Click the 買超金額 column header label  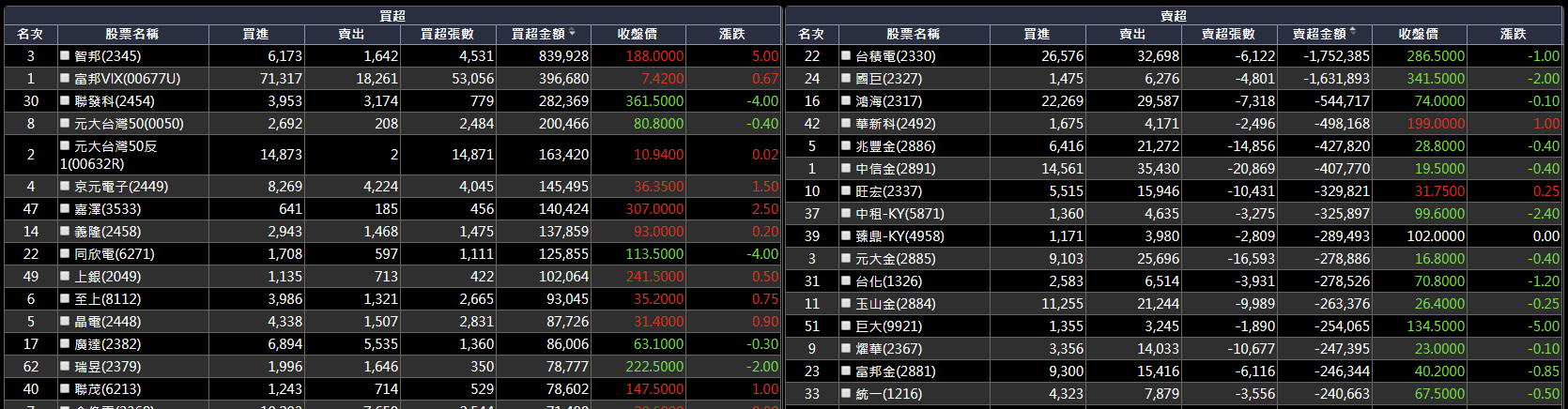click(537, 34)
